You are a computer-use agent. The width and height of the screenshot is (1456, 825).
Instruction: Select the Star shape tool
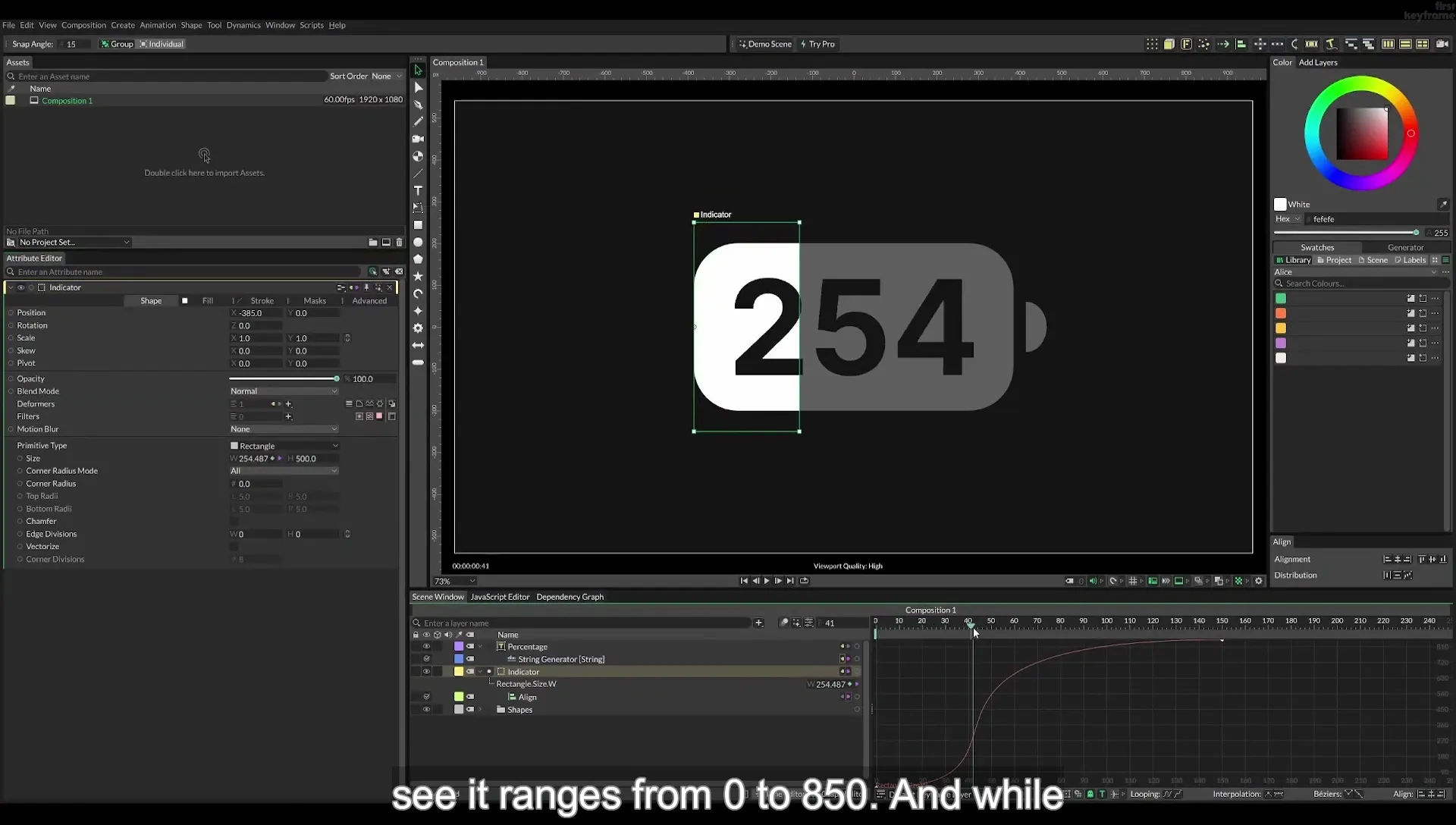(418, 276)
